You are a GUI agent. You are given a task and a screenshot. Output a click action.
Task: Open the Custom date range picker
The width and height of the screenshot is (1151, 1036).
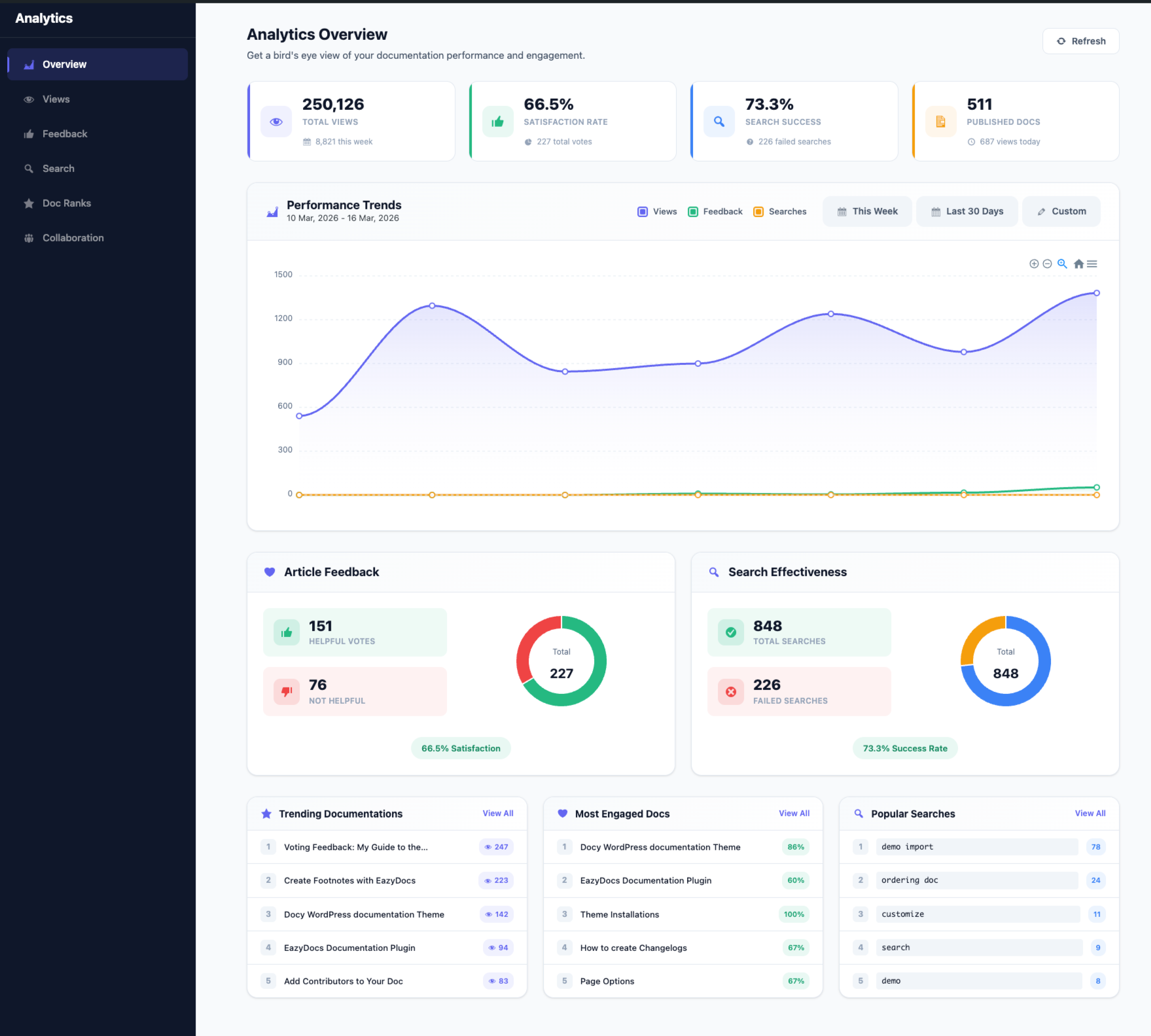[x=1061, y=211]
